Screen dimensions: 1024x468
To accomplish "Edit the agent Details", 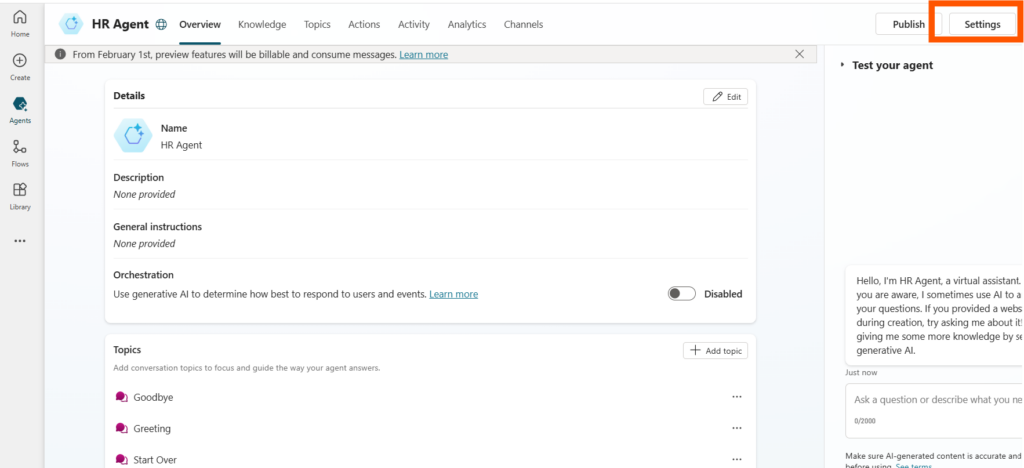I will click(726, 97).
